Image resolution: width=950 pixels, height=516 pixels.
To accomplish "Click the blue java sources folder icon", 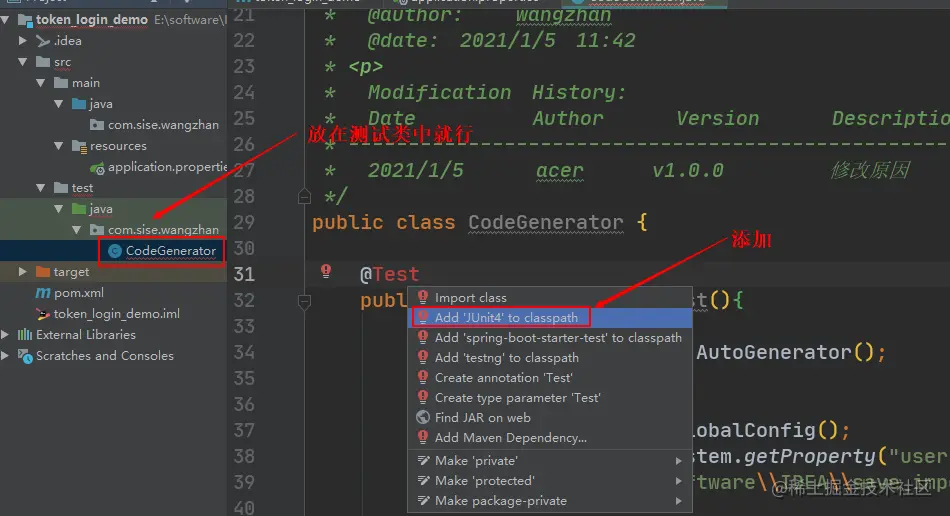I will [x=79, y=104].
